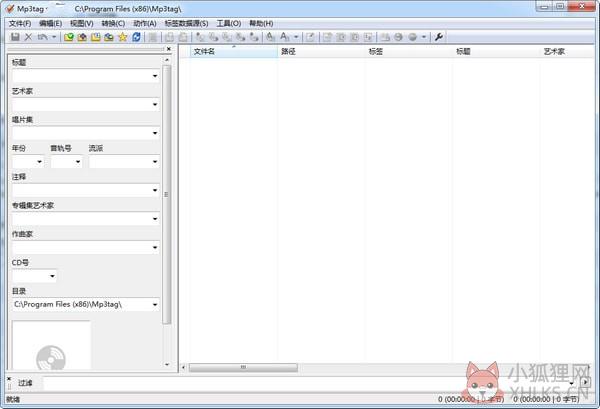Click the Copy tag icon
This screenshot has width=600, height=409.
[170, 37]
